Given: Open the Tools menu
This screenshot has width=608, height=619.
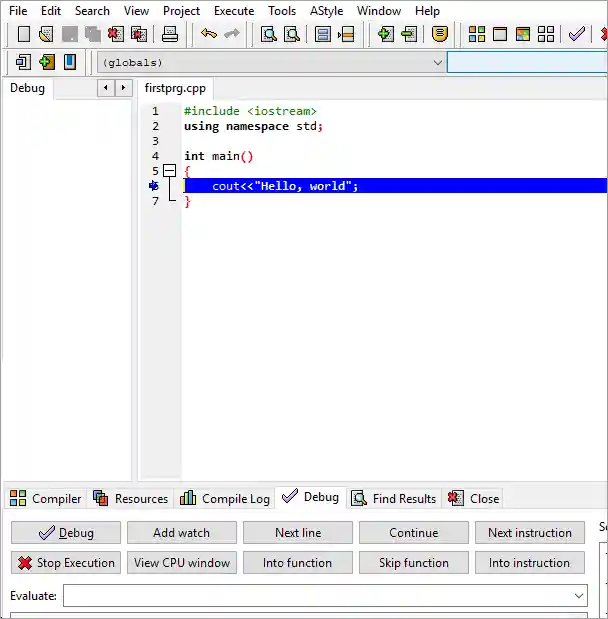Looking at the screenshot, I should (x=282, y=11).
